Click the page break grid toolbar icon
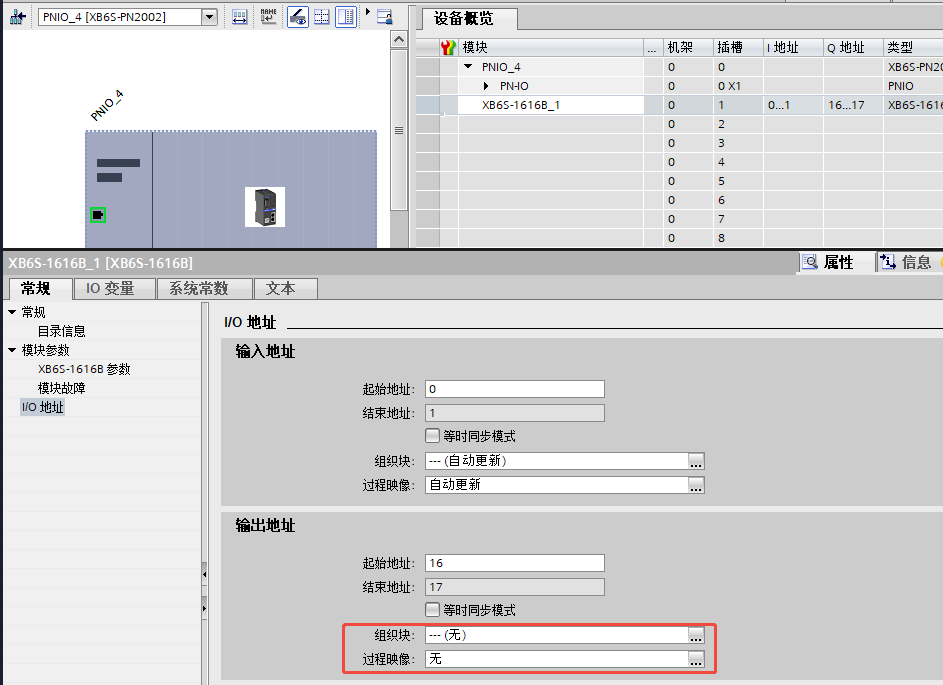Screen dimensions: 943x685 click(x=321, y=17)
